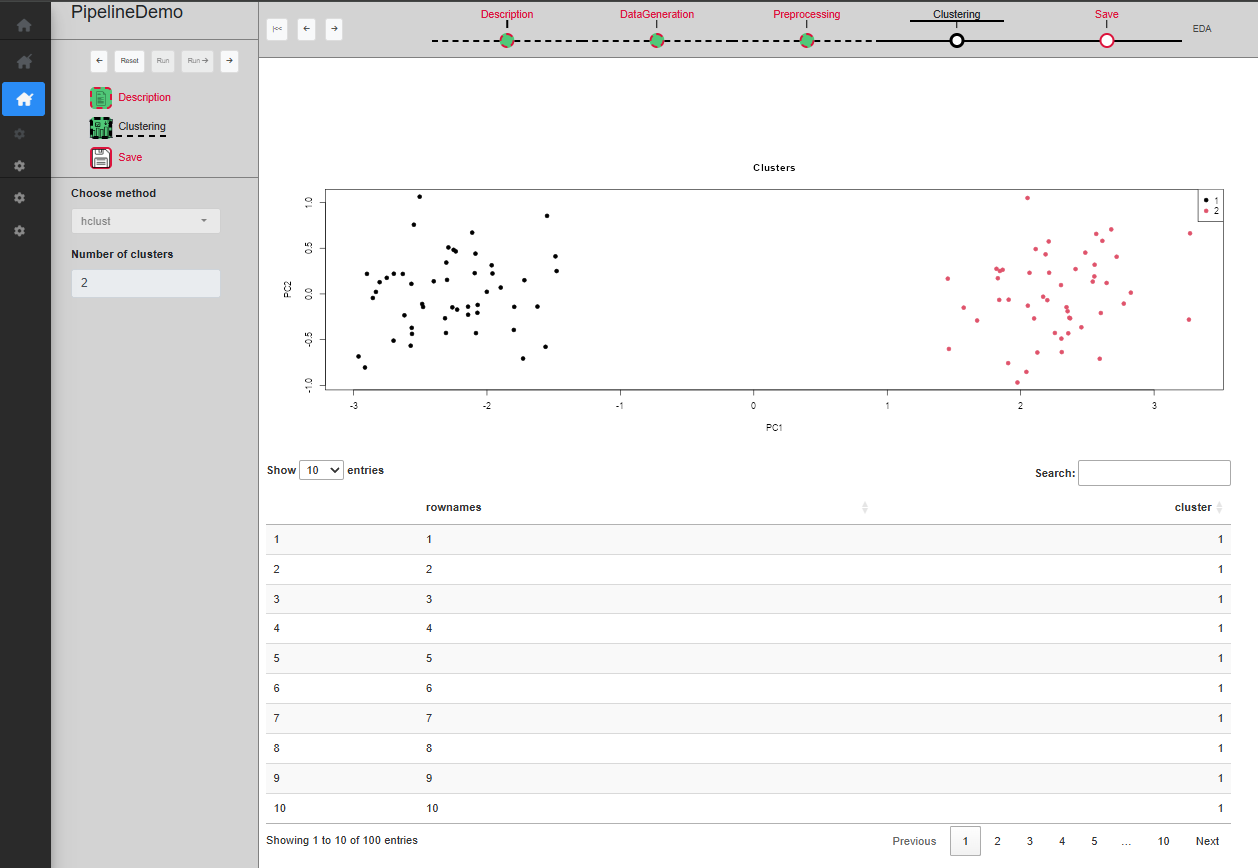Select the DataGeneration node in pipeline timeline
This screenshot has width=1258, height=868.
tap(657, 41)
